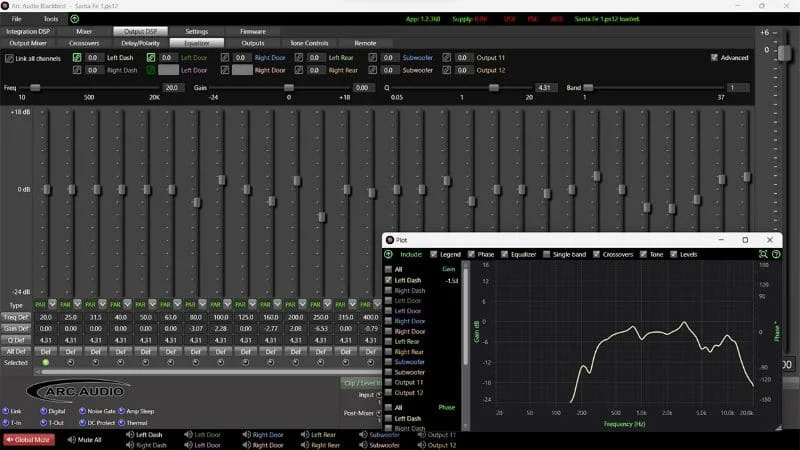Screen dimensions: 800x450
Task: Click Def button under the 80.0 Hz band
Action: pos(195,352)
